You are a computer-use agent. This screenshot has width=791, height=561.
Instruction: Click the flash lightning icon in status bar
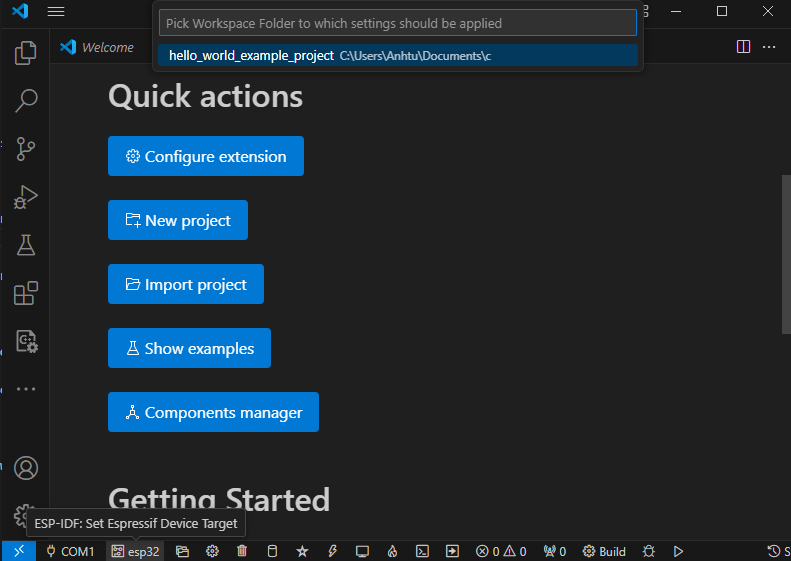pos(332,551)
